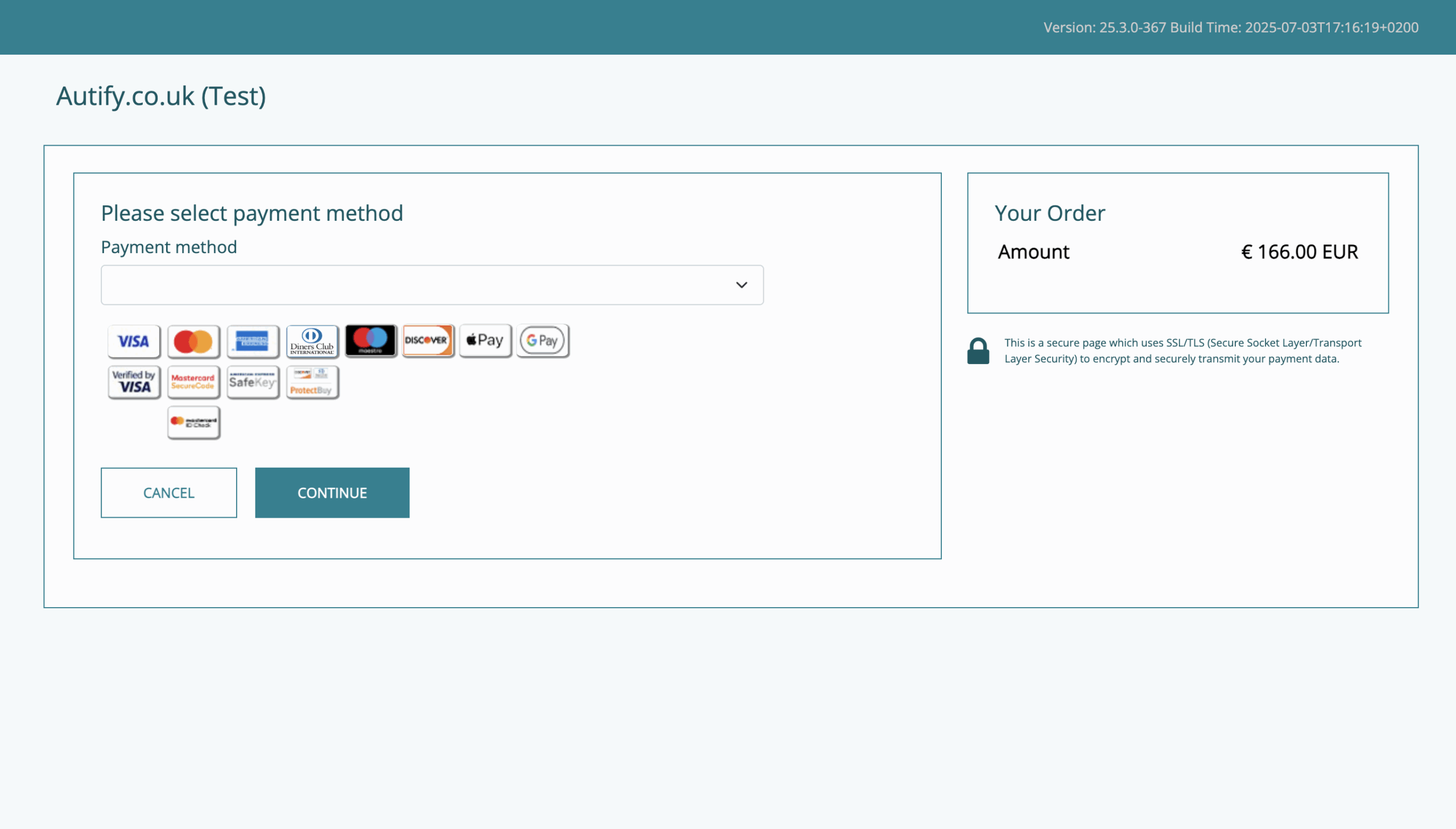1456x829 pixels.
Task: Open the Payment method dropdown
Action: pyautogui.click(x=432, y=284)
